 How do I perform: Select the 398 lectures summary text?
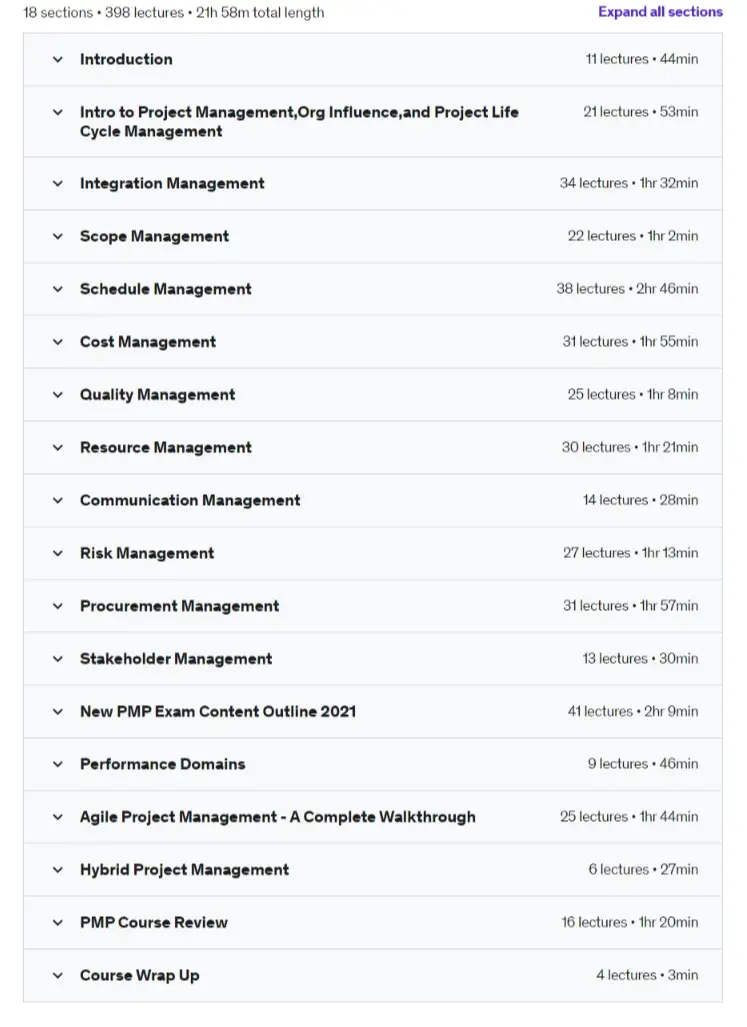[120, 12]
